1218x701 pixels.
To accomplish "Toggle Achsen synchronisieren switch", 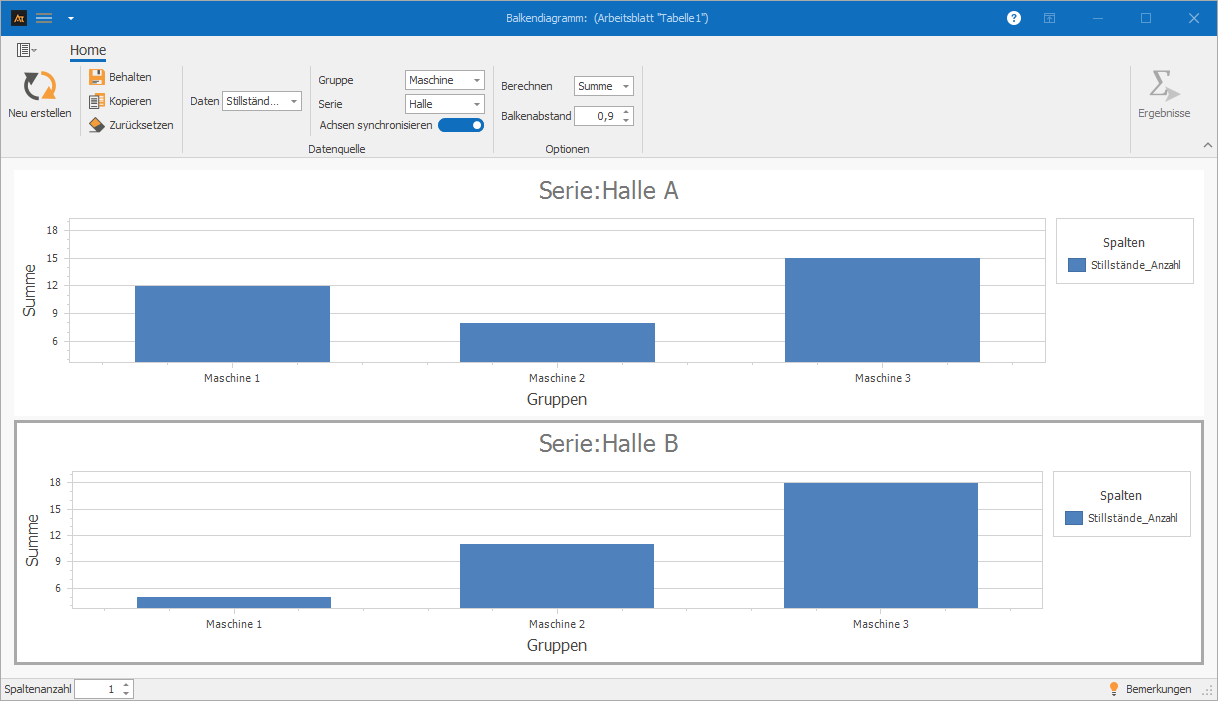I will (x=461, y=125).
